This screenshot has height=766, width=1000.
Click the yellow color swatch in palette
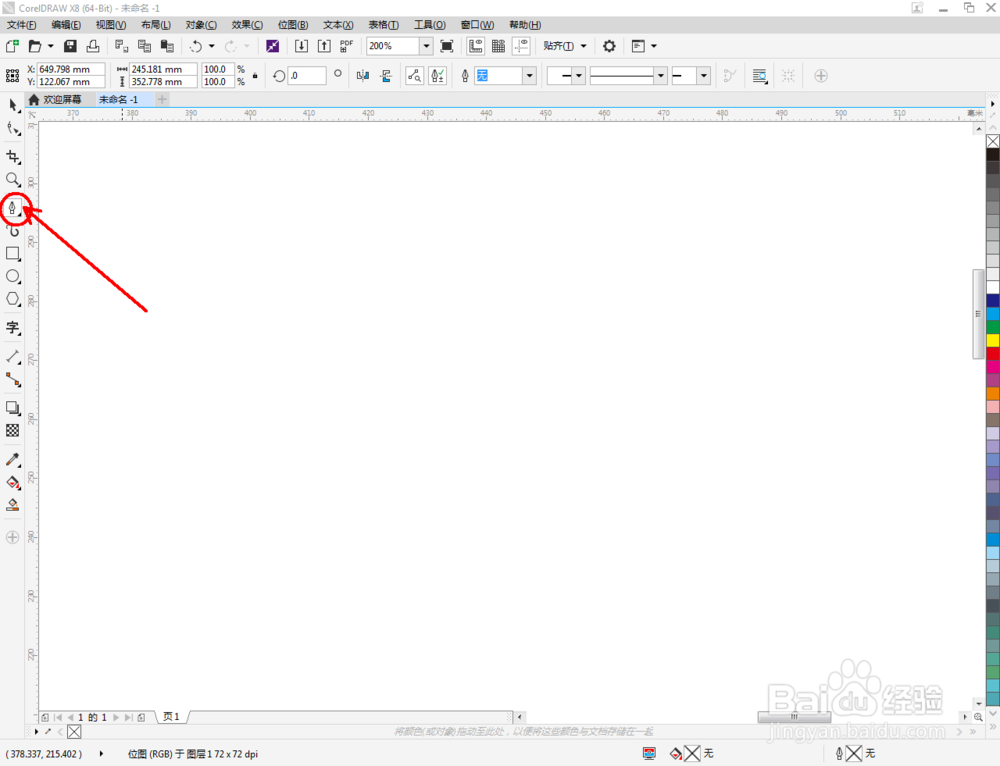pyautogui.click(x=992, y=341)
